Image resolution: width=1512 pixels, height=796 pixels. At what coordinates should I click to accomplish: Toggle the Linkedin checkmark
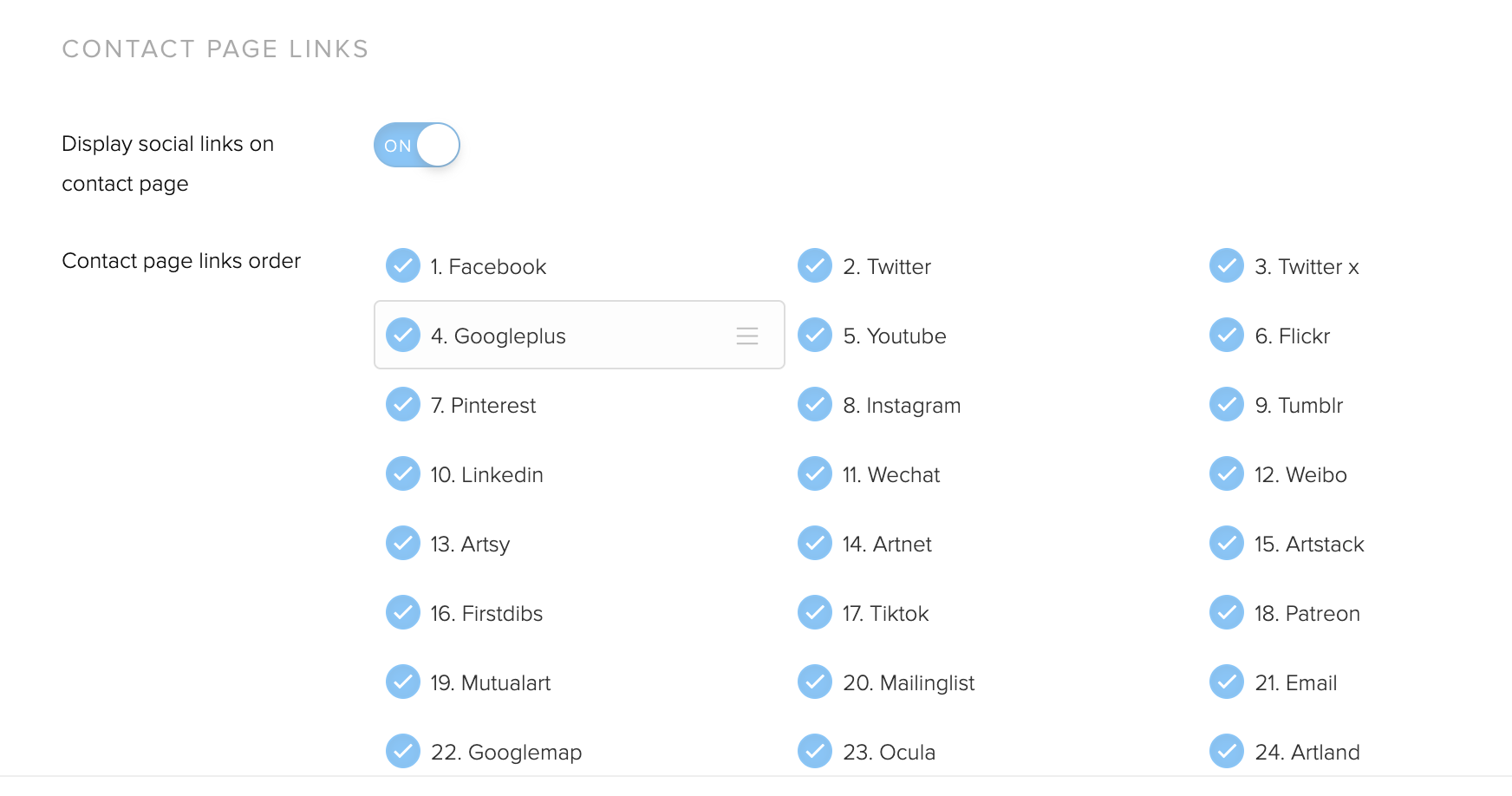pos(403,473)
